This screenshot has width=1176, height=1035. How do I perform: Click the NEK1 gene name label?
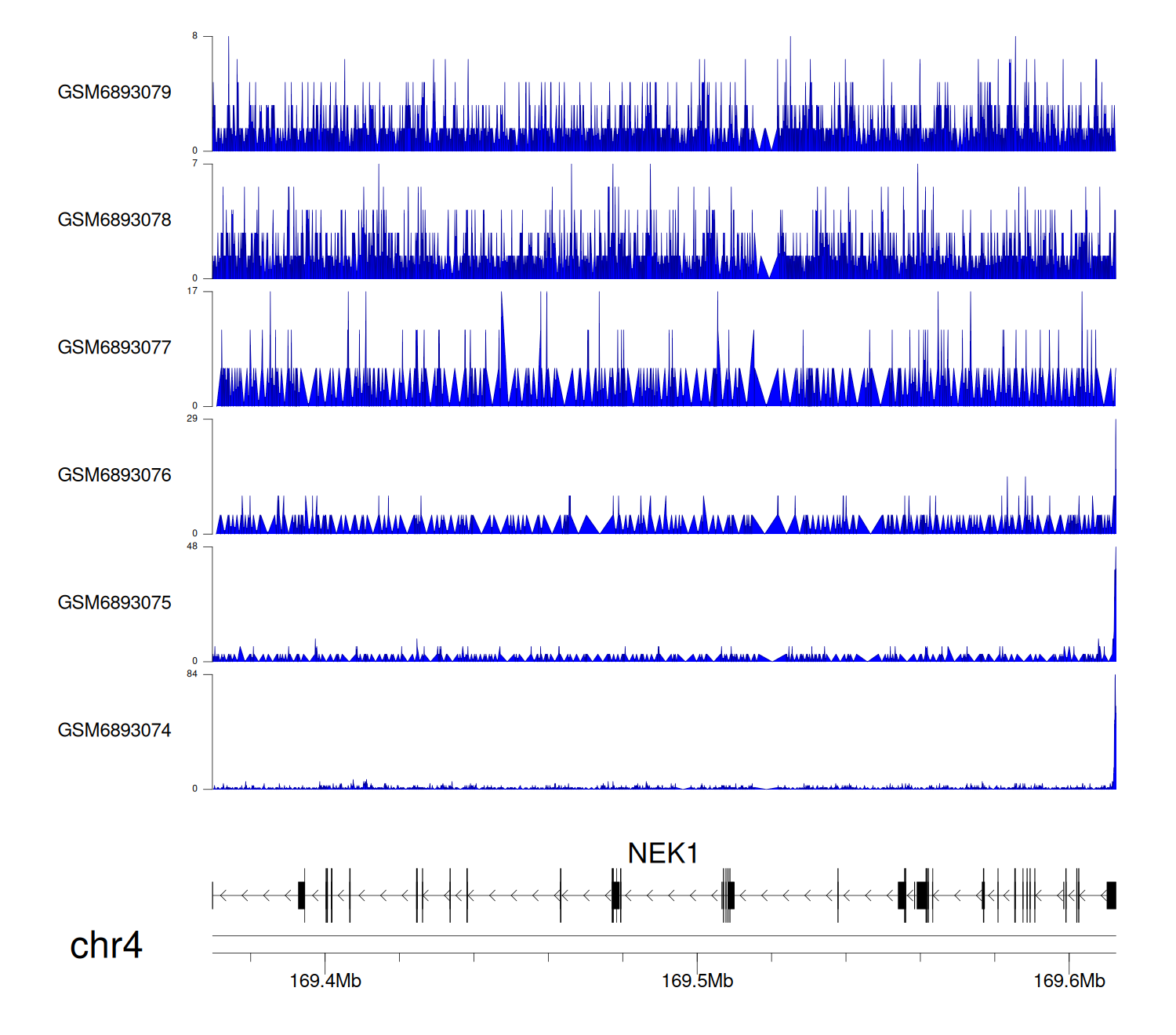tap(662, 853)
